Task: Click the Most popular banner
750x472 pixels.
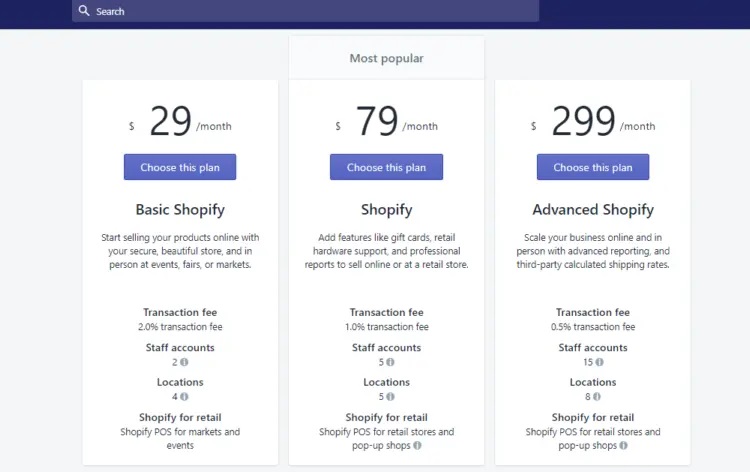Action: click(386, 58)
